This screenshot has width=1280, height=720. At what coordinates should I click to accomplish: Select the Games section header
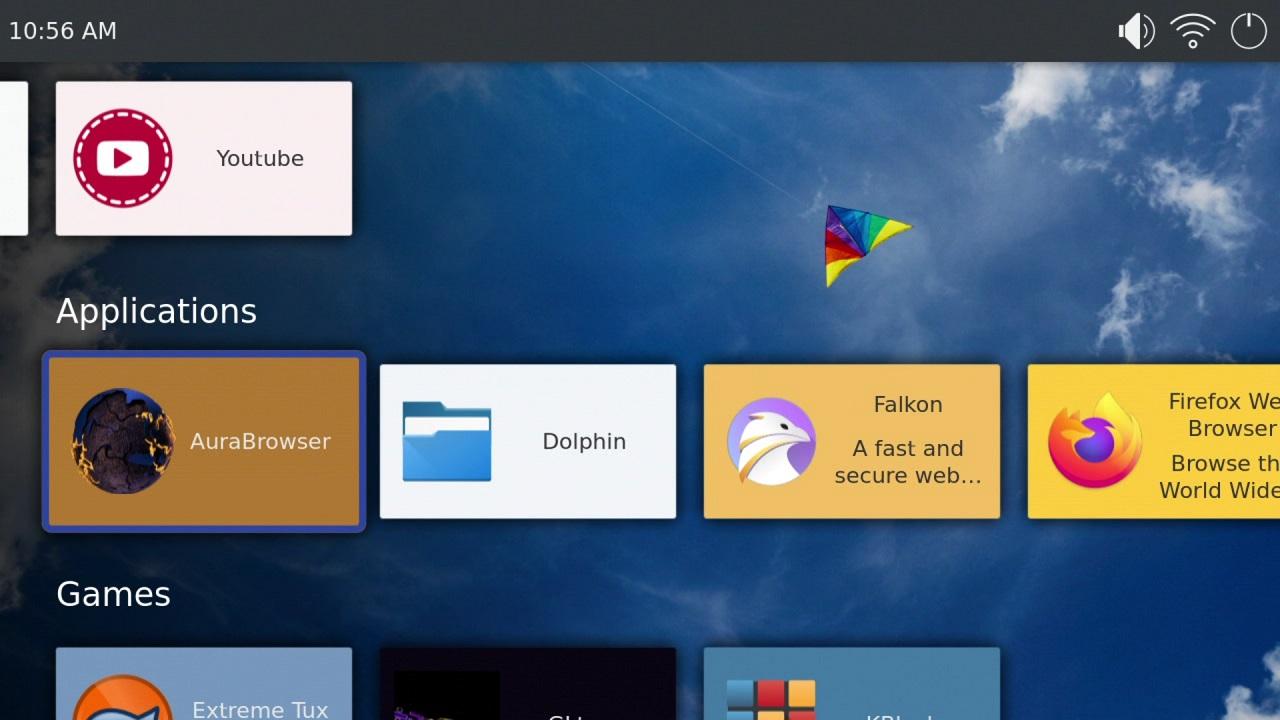(113, 594)
